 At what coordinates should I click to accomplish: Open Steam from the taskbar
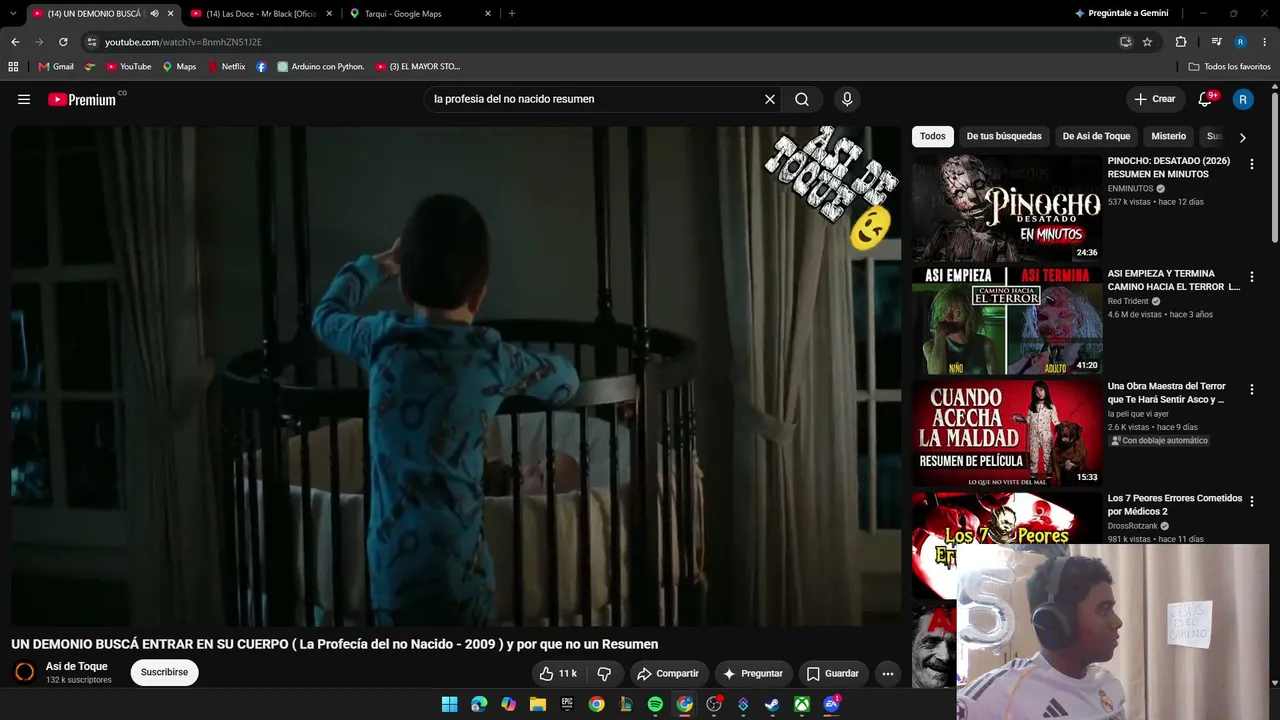tap(772, 704)
